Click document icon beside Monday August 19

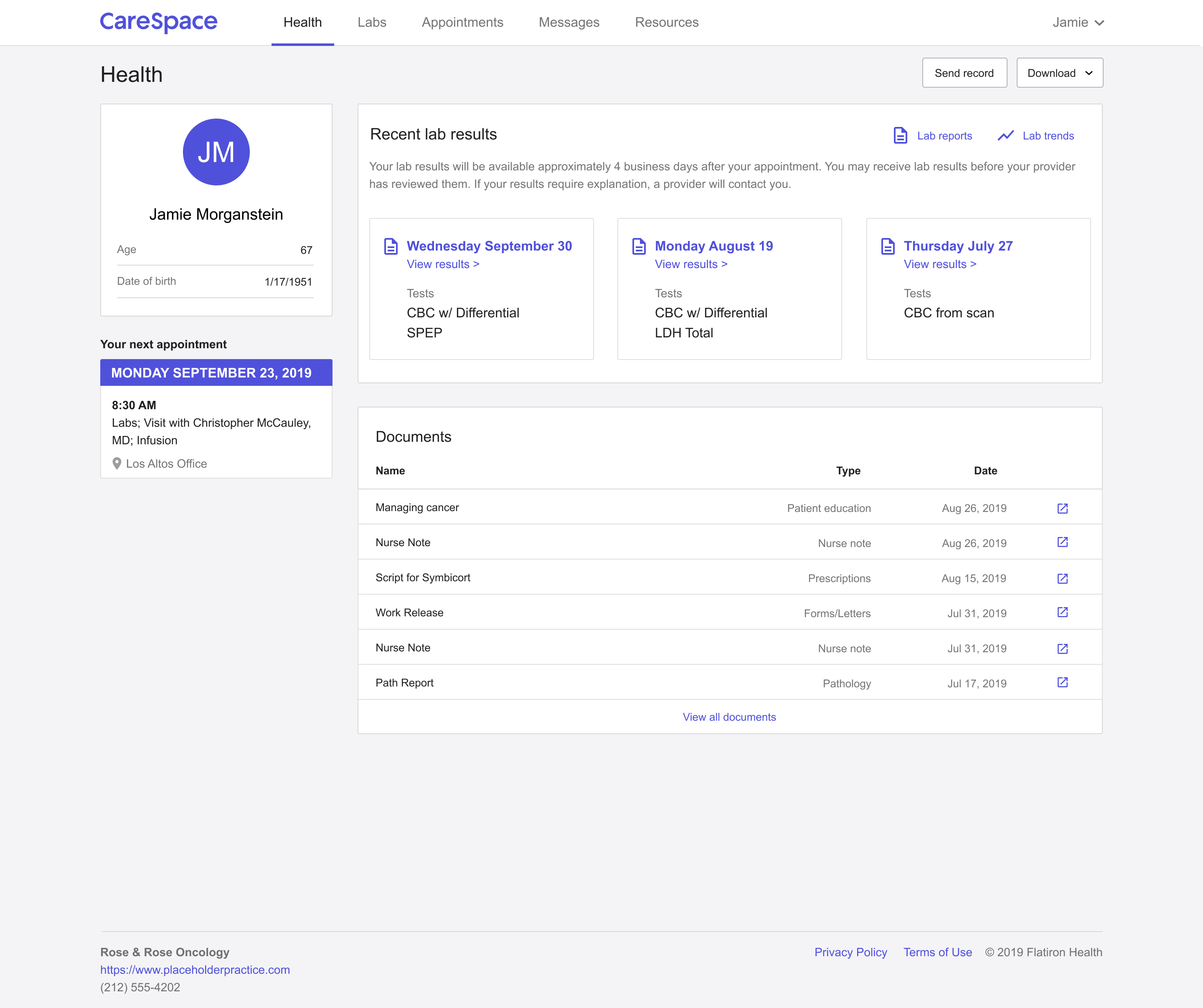pos(639,246)
